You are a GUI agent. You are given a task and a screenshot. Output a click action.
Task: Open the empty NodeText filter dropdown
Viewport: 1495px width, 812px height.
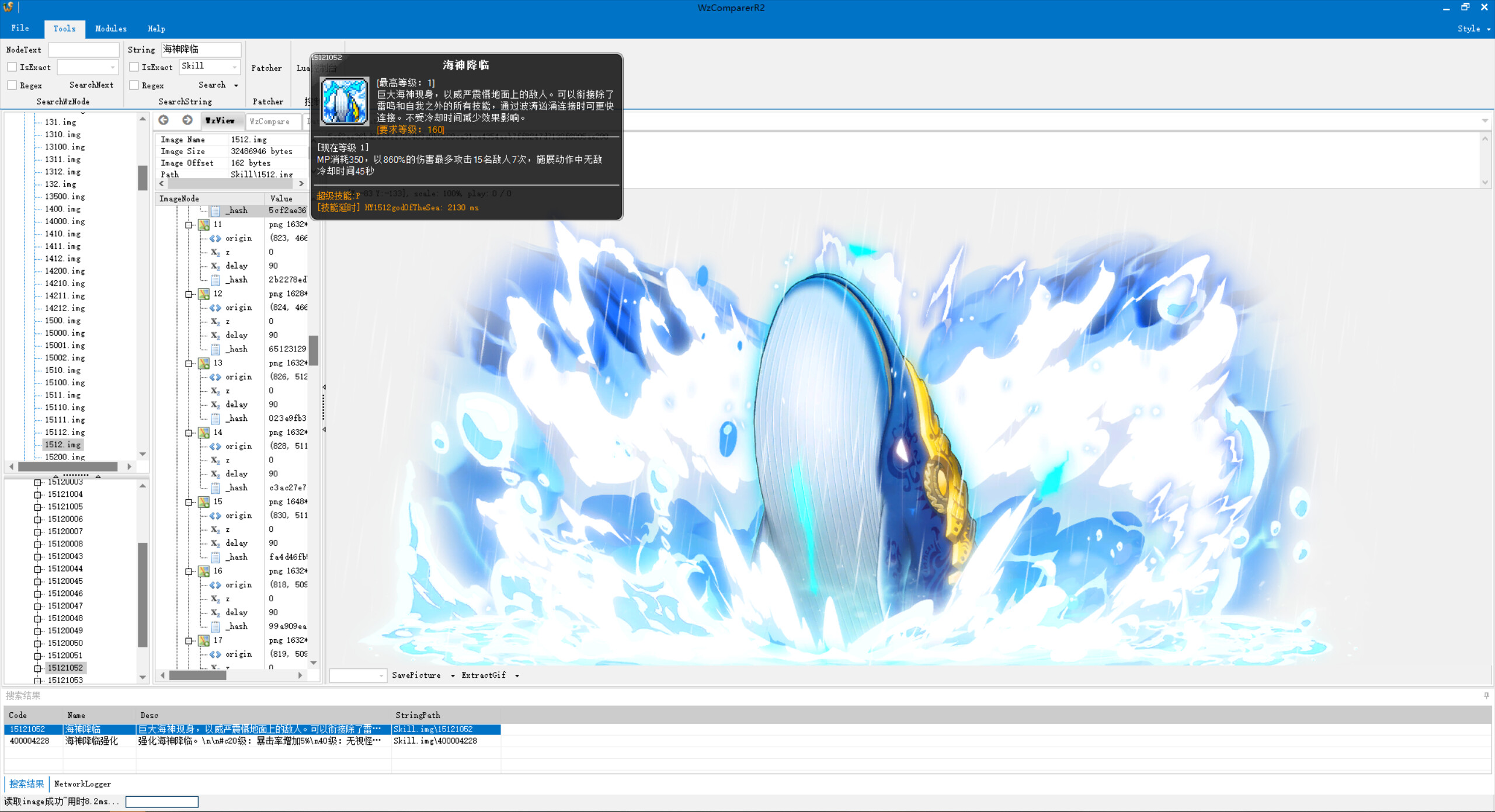pyautogui.click(x=113, y=67)
